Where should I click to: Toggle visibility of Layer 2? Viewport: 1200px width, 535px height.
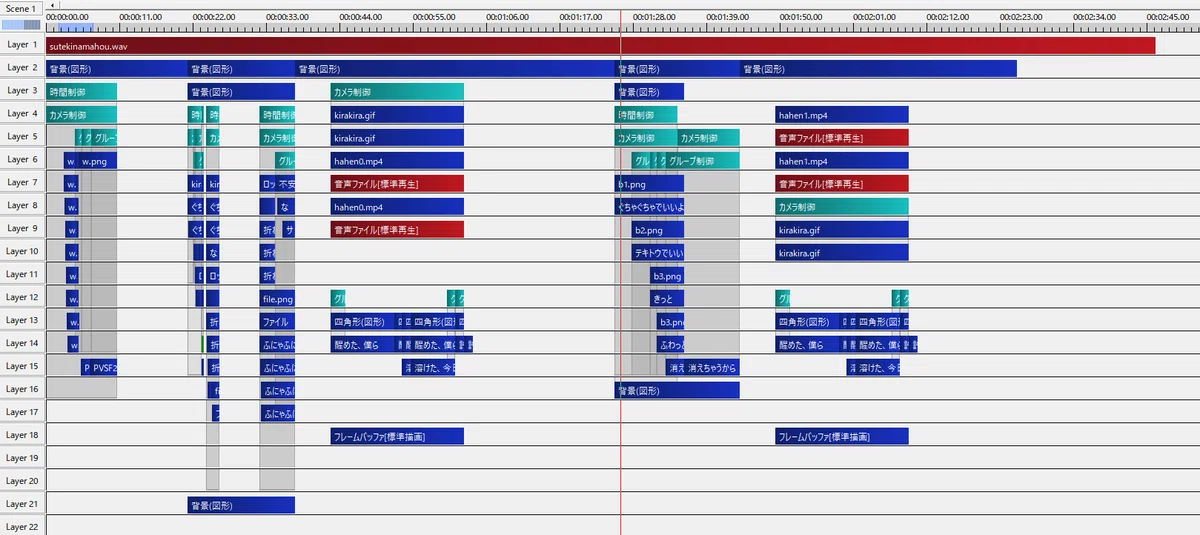click(x=22, y=68)
